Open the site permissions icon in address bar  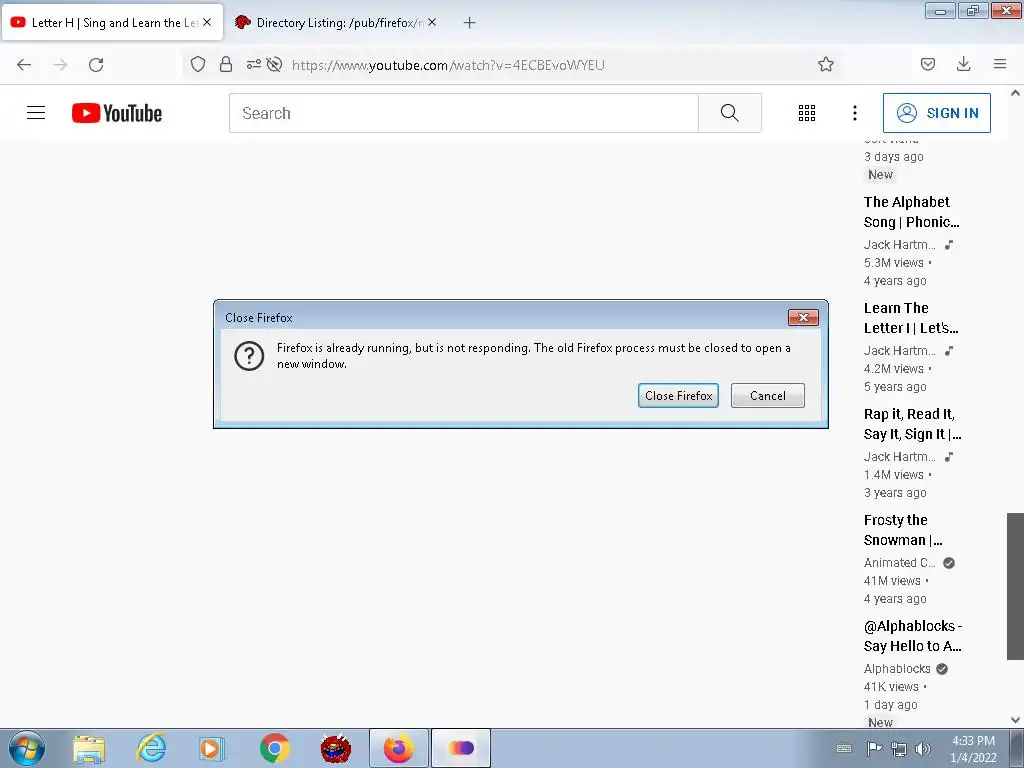[253, 64]
